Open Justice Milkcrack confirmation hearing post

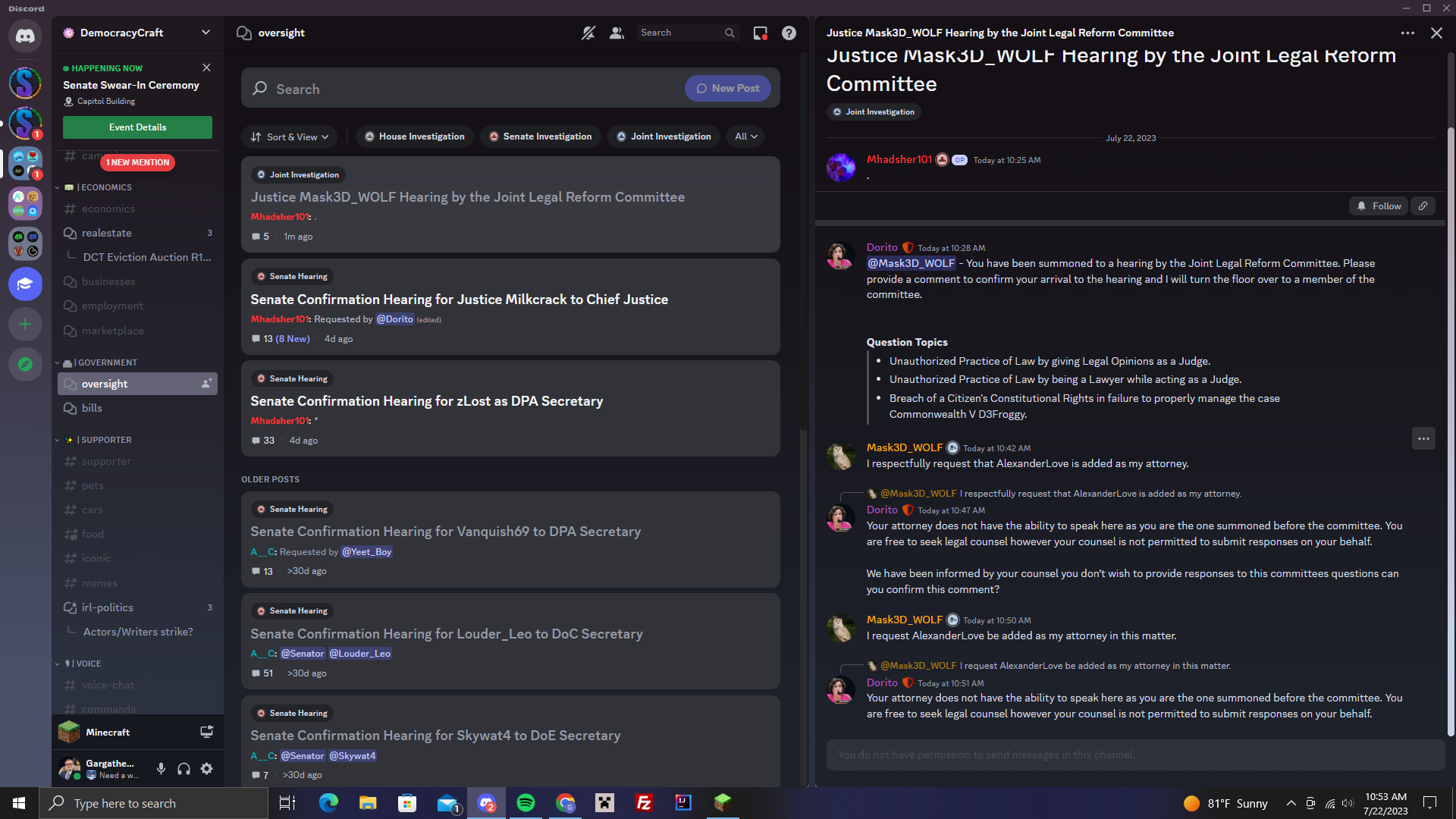[510, 306]
